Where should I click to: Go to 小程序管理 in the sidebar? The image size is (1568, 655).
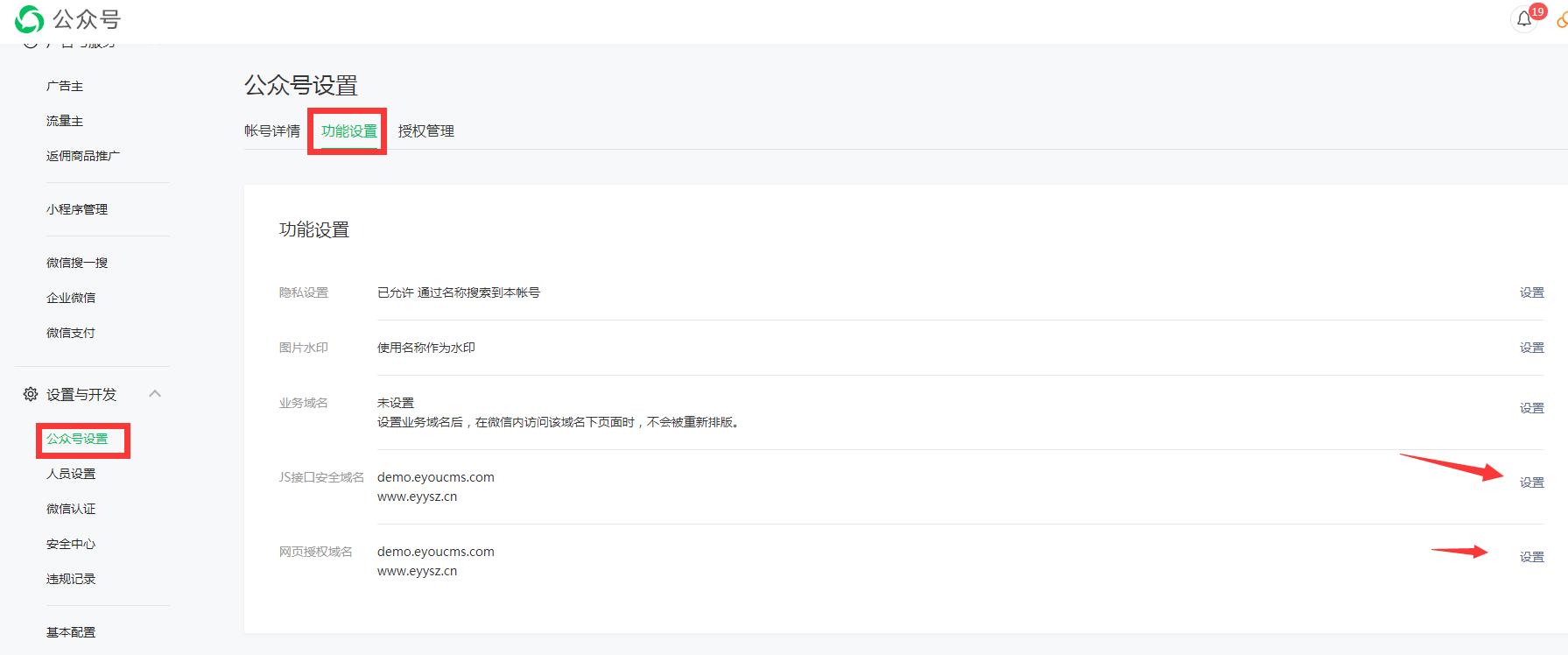[x=77, y=210]
